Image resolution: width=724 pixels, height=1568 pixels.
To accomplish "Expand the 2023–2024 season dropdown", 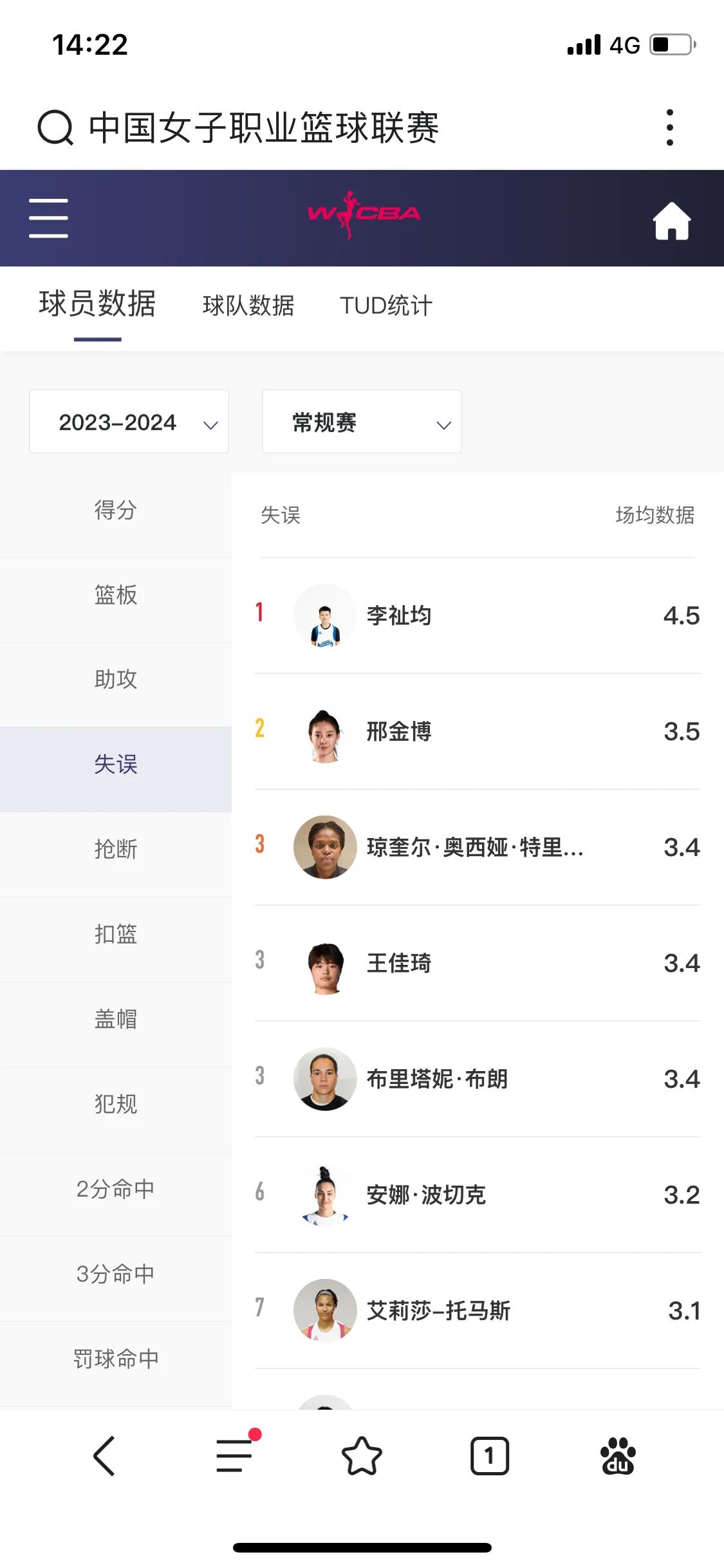I will pyautogui.click(x=129, y=422).
